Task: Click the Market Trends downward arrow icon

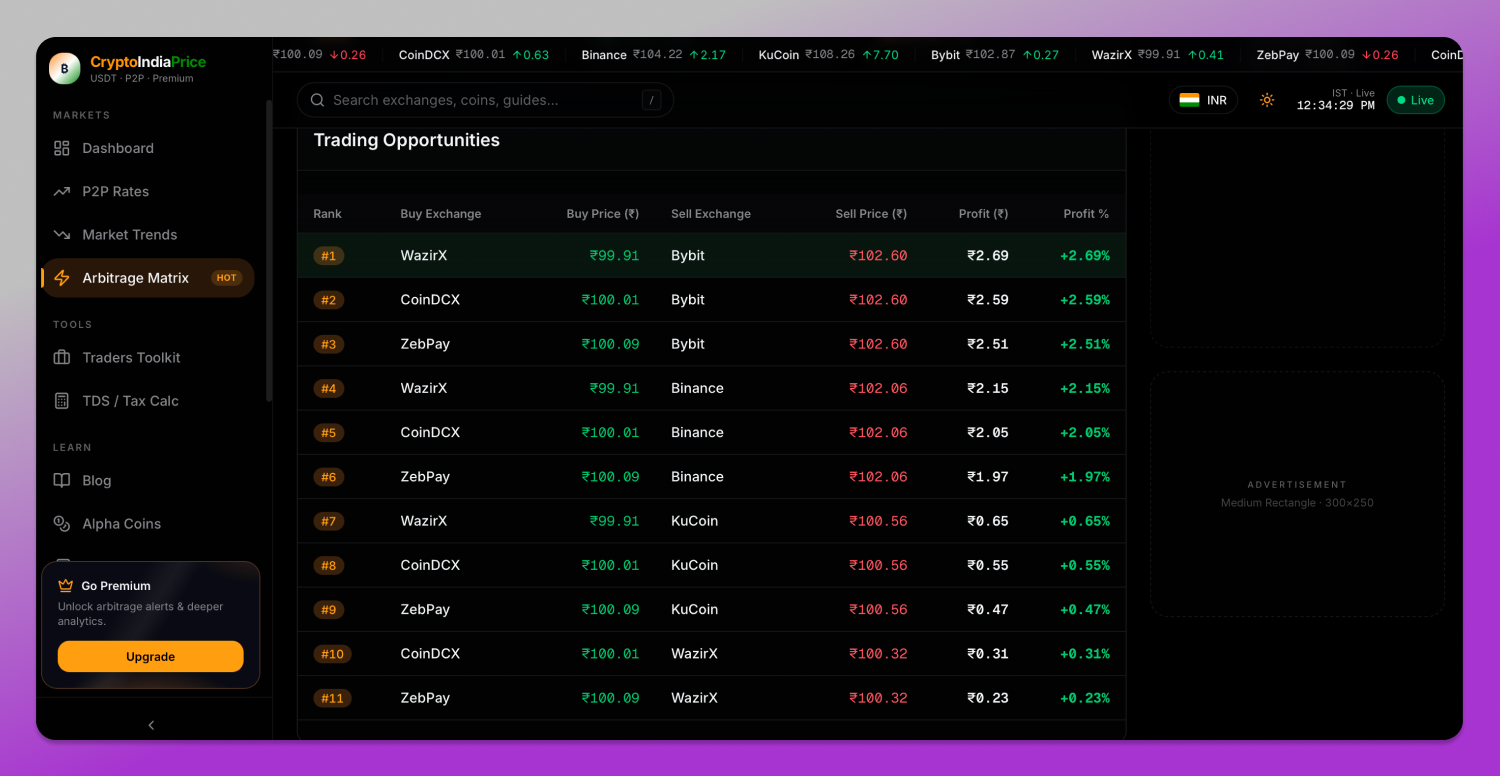Action: (62, 234)
